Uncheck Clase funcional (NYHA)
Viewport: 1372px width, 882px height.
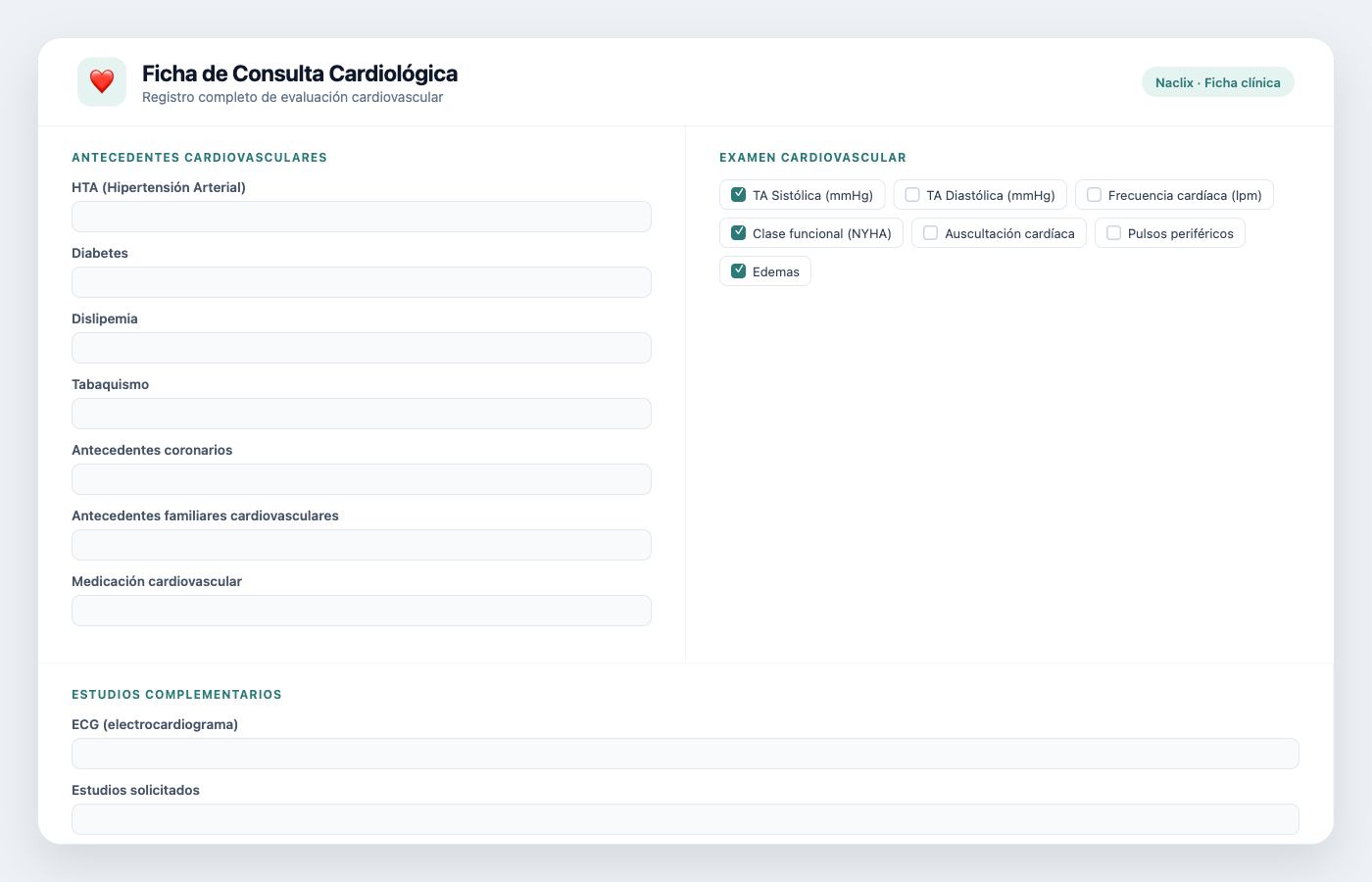pos(739,233)
